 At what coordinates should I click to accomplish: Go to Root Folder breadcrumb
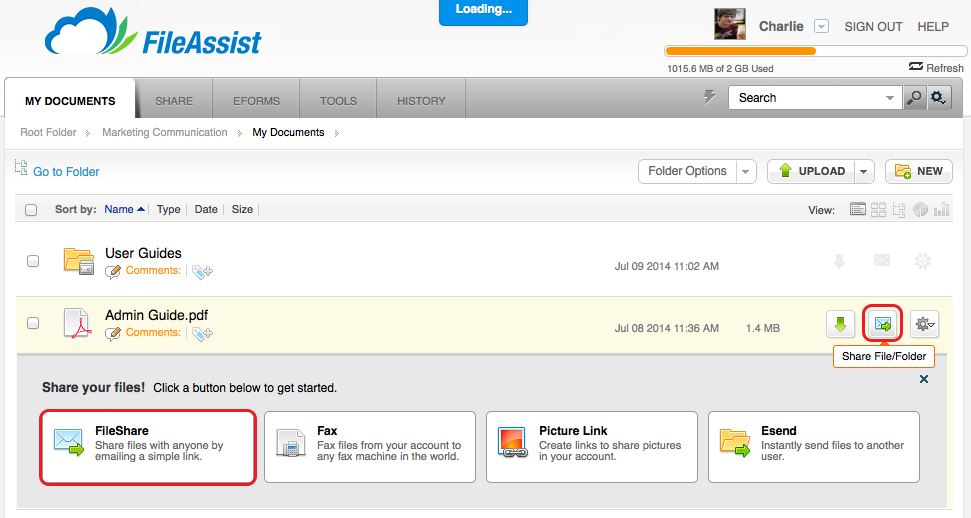(x=48, y=133)
